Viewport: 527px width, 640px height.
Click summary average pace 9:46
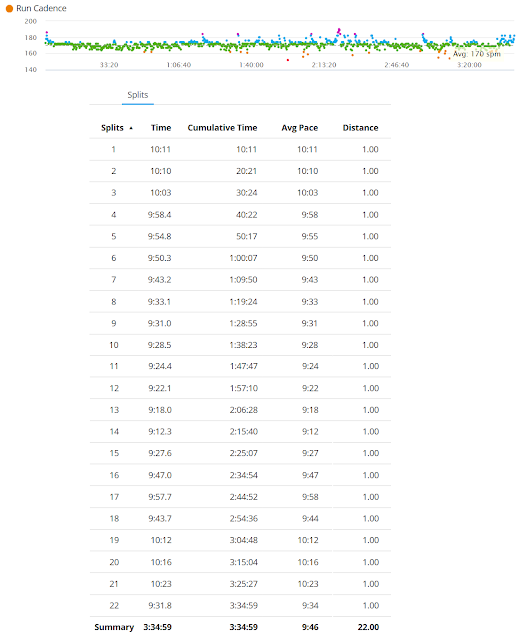click(310, 627)
